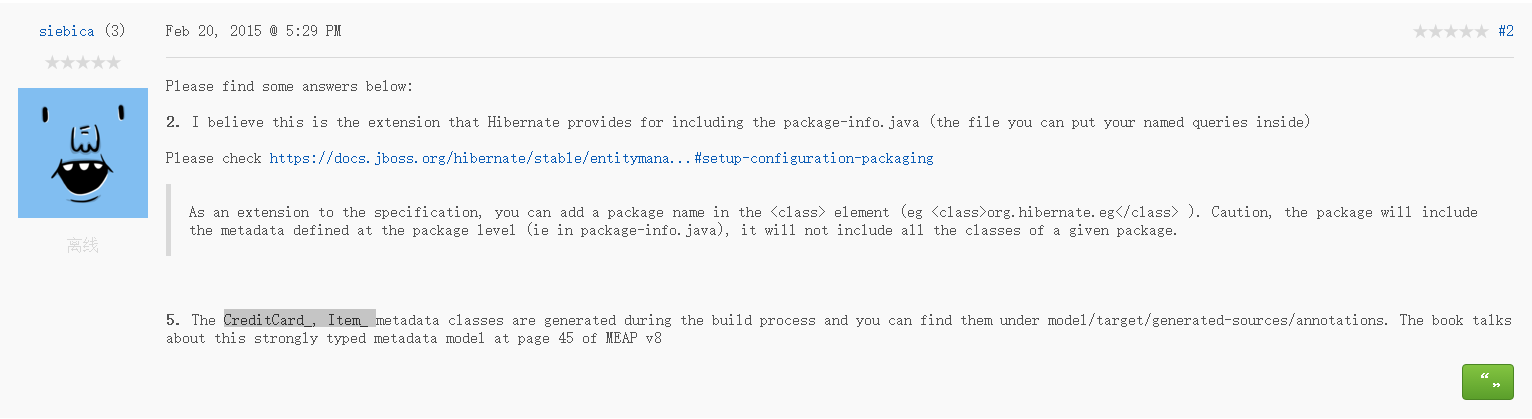Rate post with second star beside #2
This screenshot has height=419, width=1532.
coord(1436,32)
